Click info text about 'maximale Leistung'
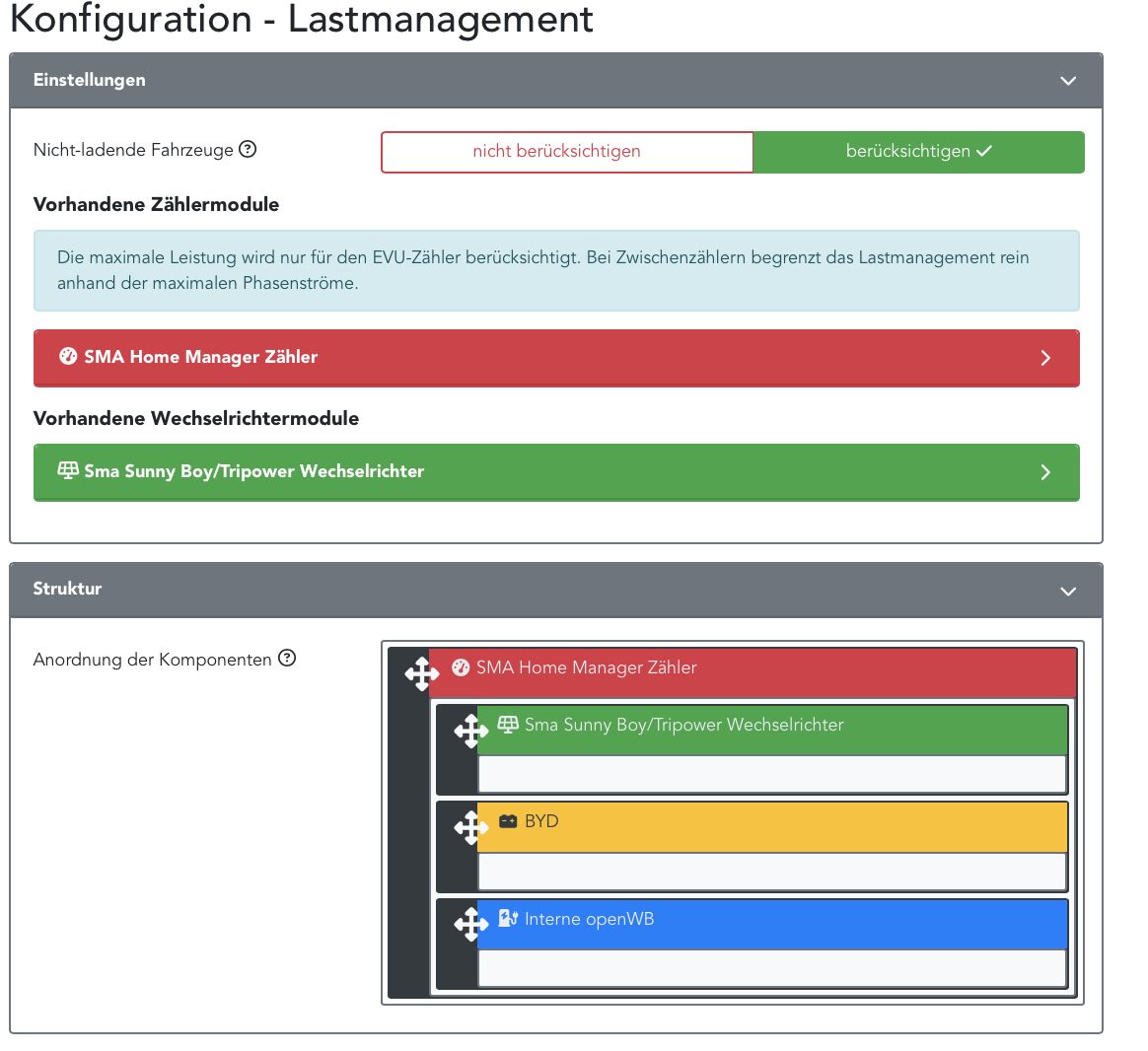 point(543,270)
